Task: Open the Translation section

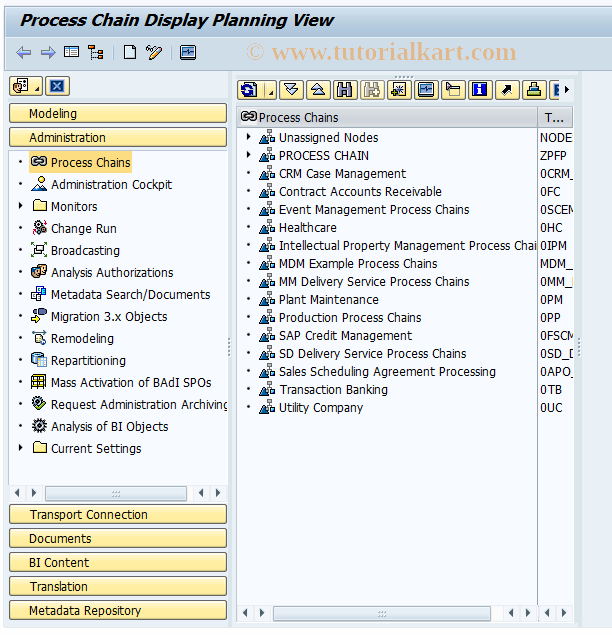Action: (x=118, y=586)
